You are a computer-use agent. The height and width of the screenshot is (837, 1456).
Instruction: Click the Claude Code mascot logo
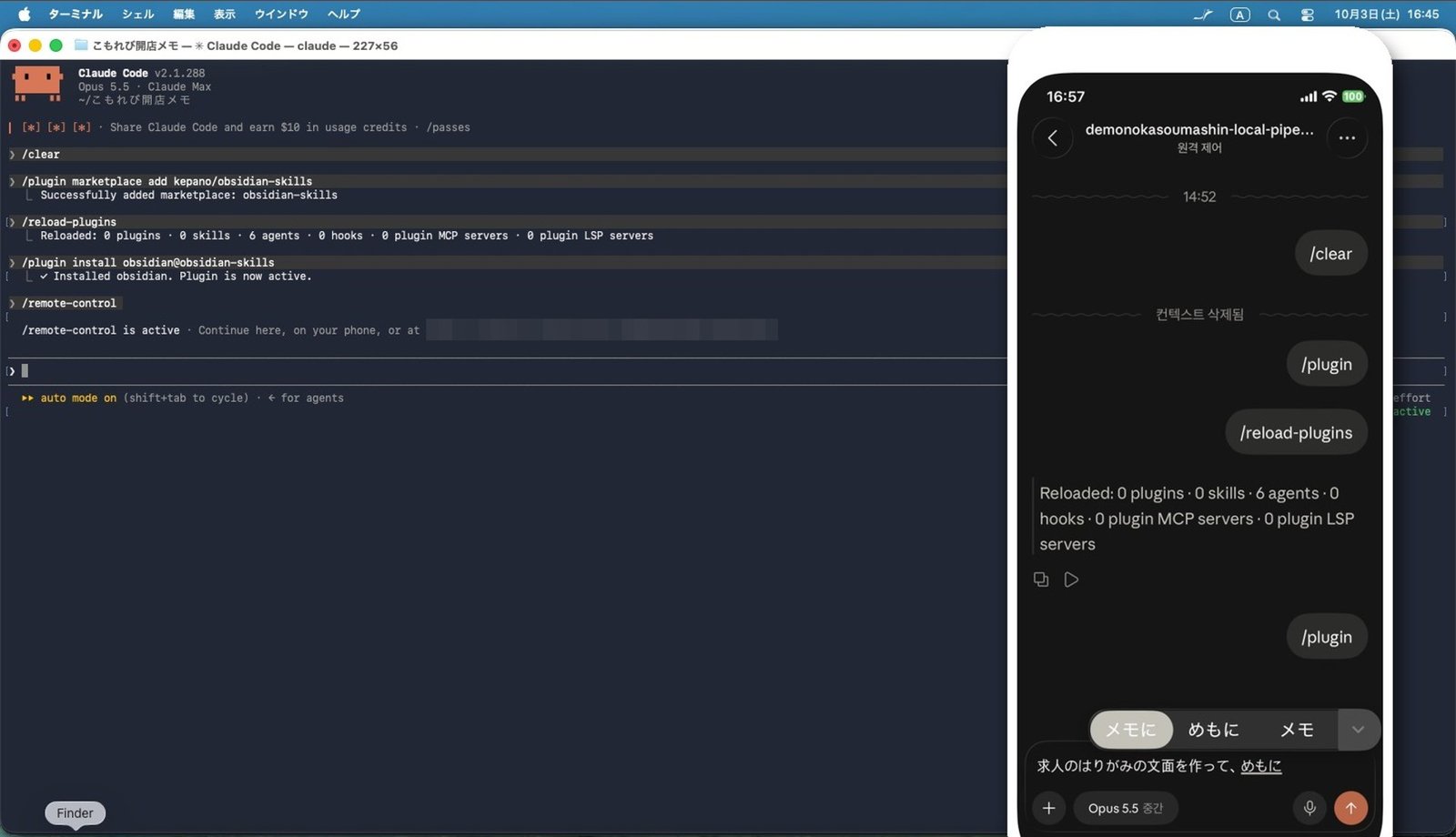37,84
